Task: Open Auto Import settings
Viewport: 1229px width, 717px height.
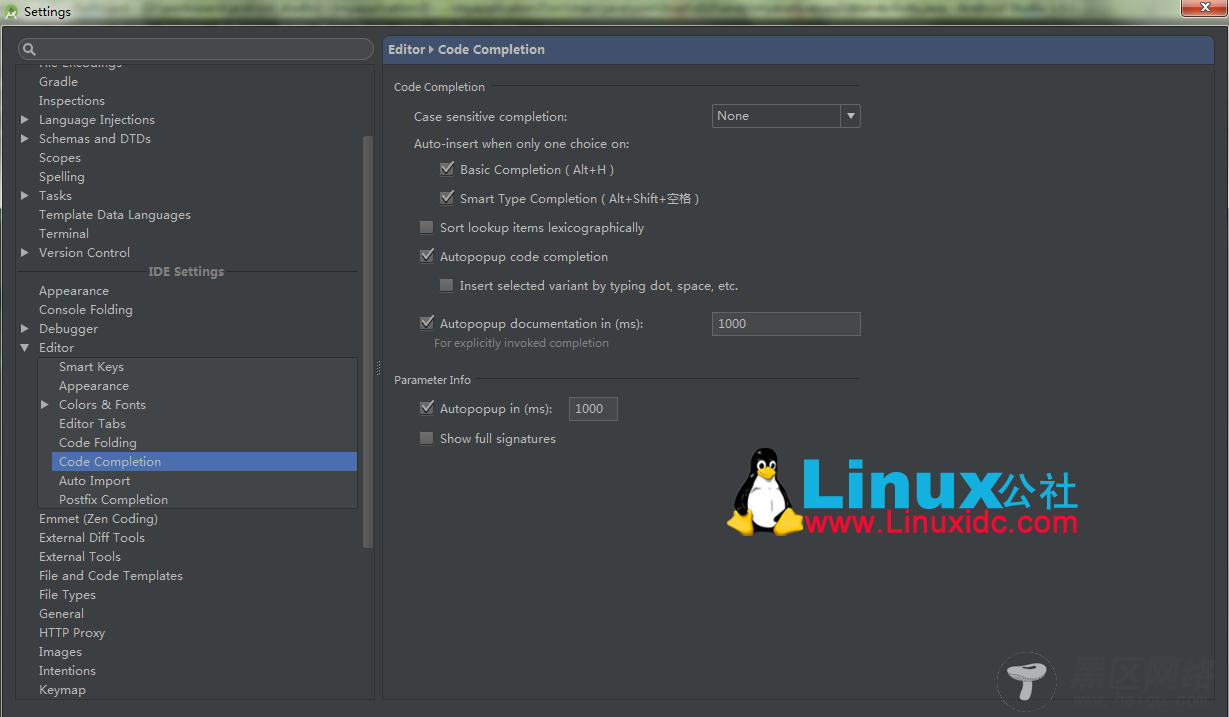Action: [95, 481]
